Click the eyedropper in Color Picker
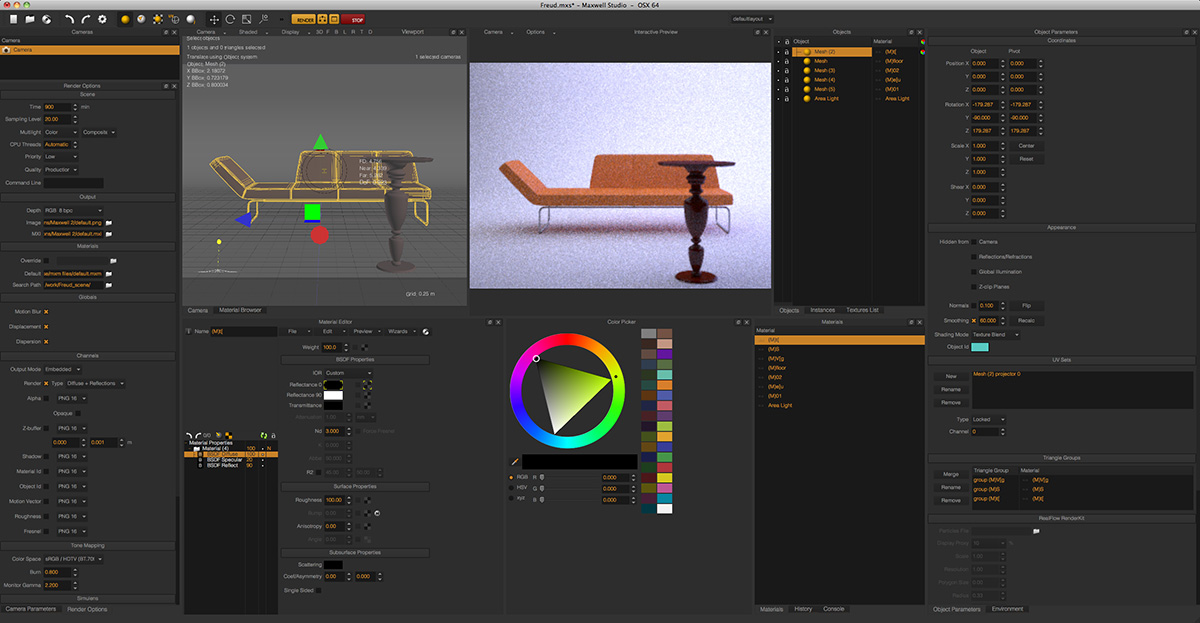The image size is (1200, 623). (515, 461)
